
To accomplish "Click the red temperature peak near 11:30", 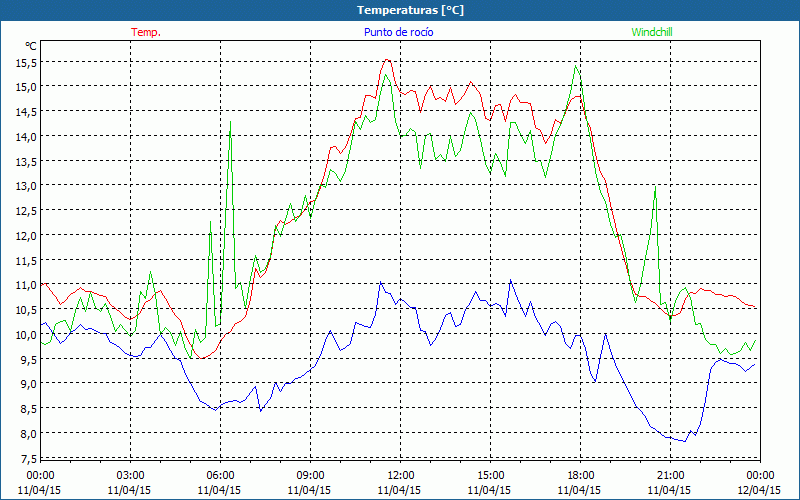I will point(387,60).
